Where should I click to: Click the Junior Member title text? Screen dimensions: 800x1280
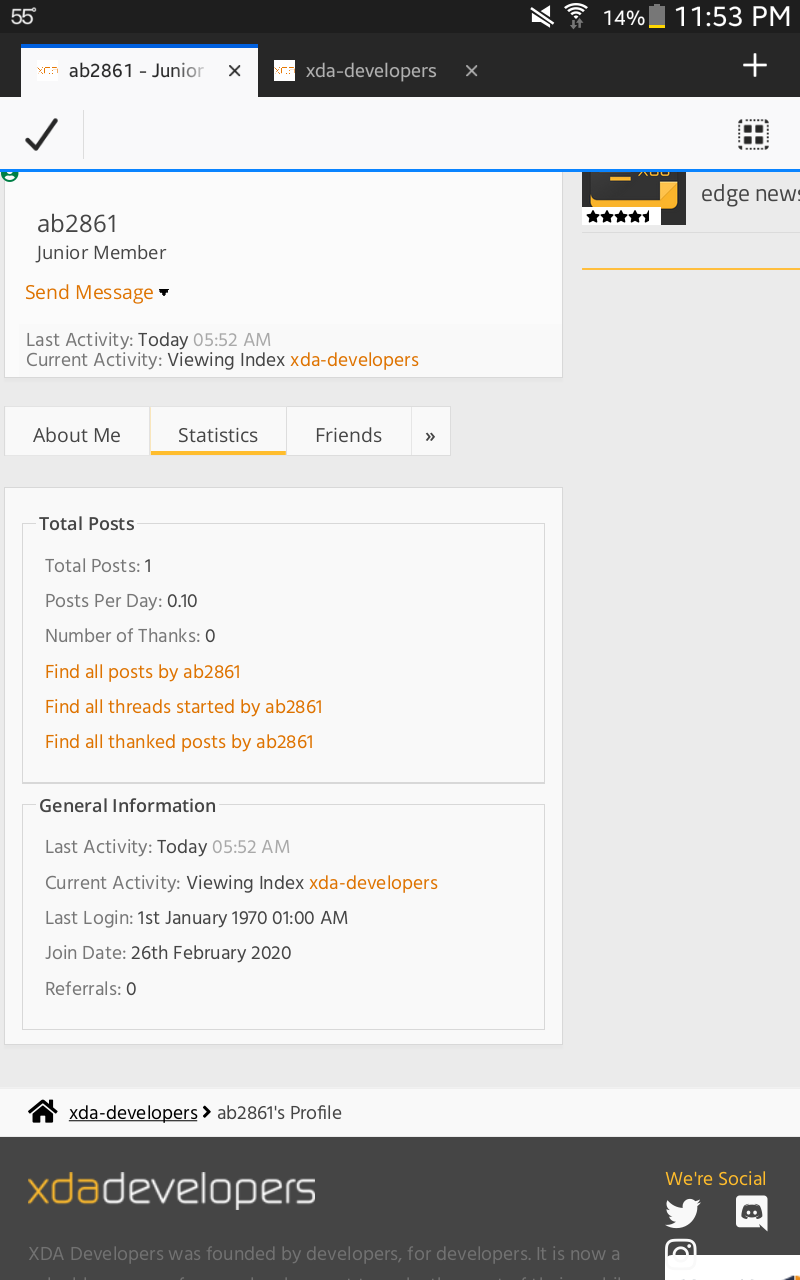click(x=101, y=253)
